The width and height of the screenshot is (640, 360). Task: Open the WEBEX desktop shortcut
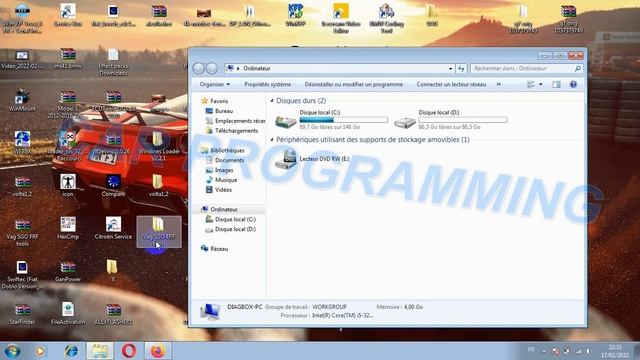click(22, 142)
